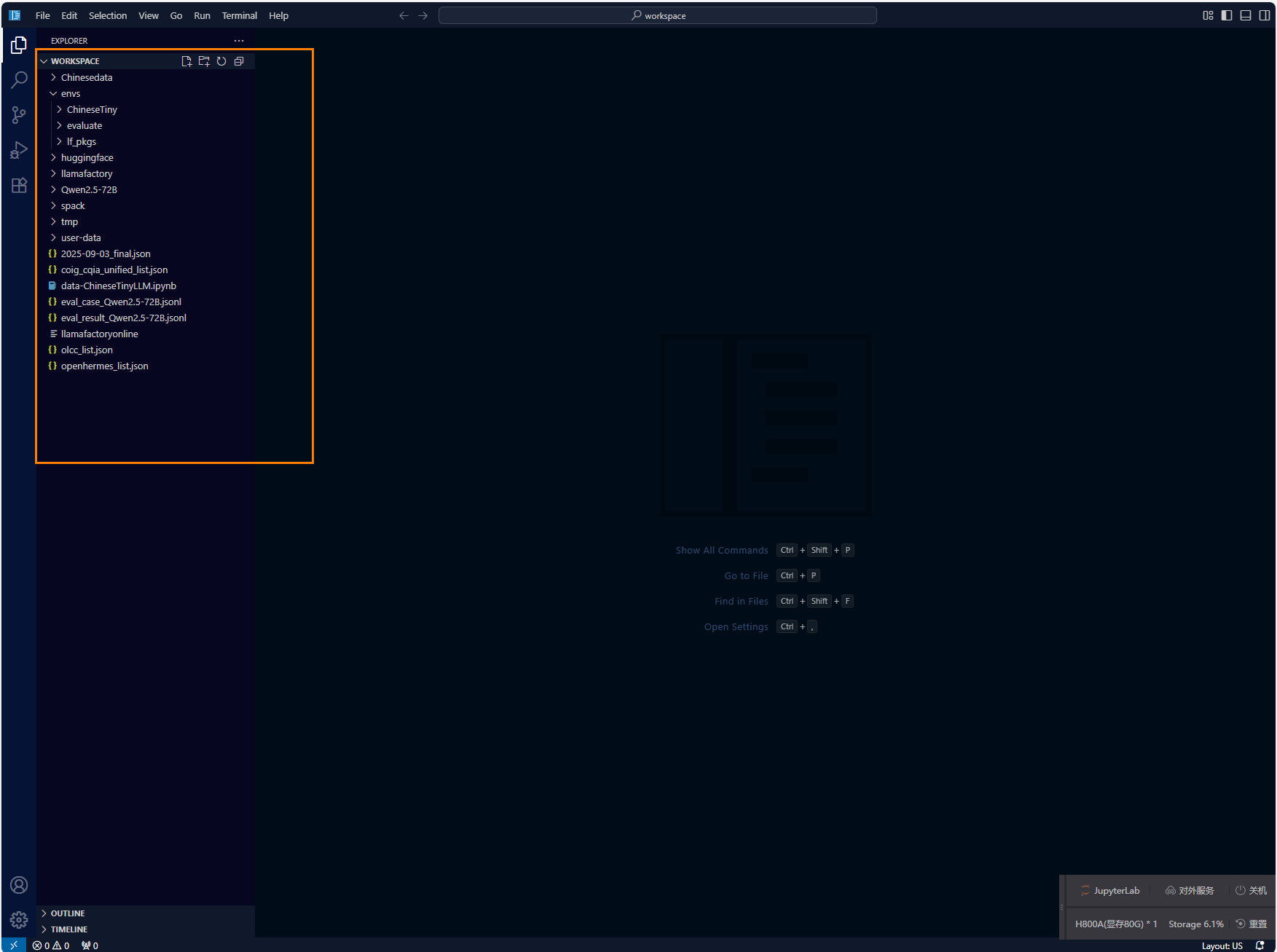
Task: Open the Terminal menu
Action: pyautogui.click(x=239, y=15)
